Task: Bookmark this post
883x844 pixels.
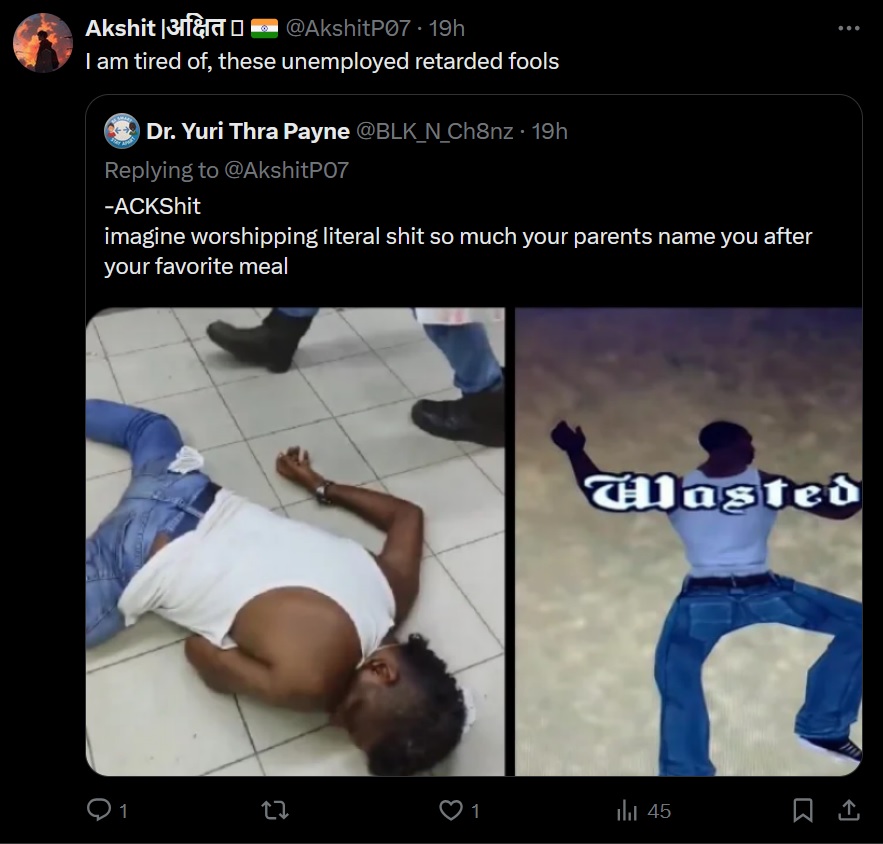Action: (802, 810)
